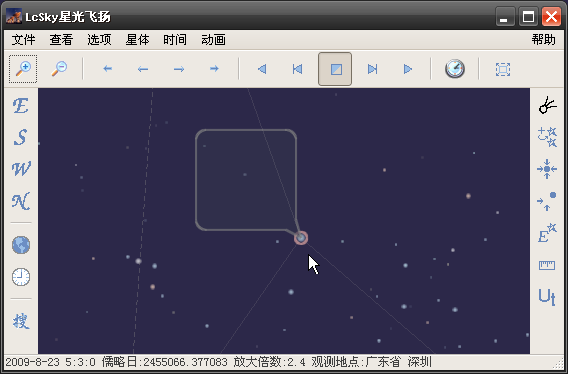Click the zoom in magnifier icon
This screenshot has width=568, height=374.
[x=23, y=69]
